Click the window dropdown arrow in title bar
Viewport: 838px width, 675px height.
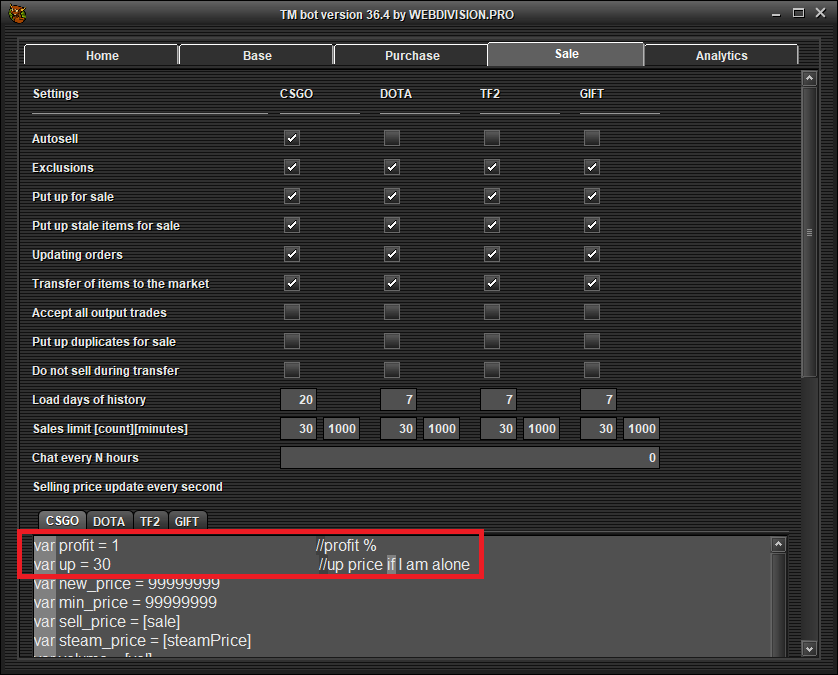click(775, 14)
